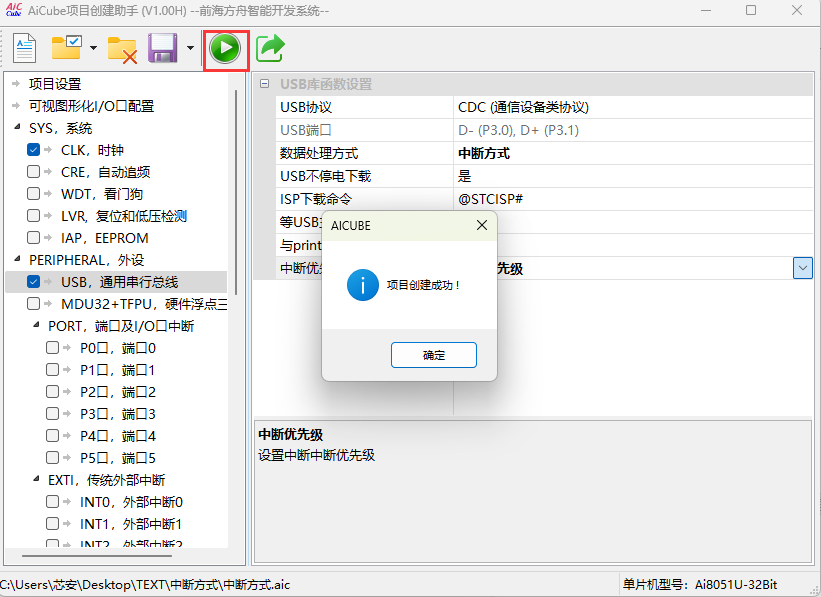
Task: Click the green export arrow icon
Action: pos(270,48)
